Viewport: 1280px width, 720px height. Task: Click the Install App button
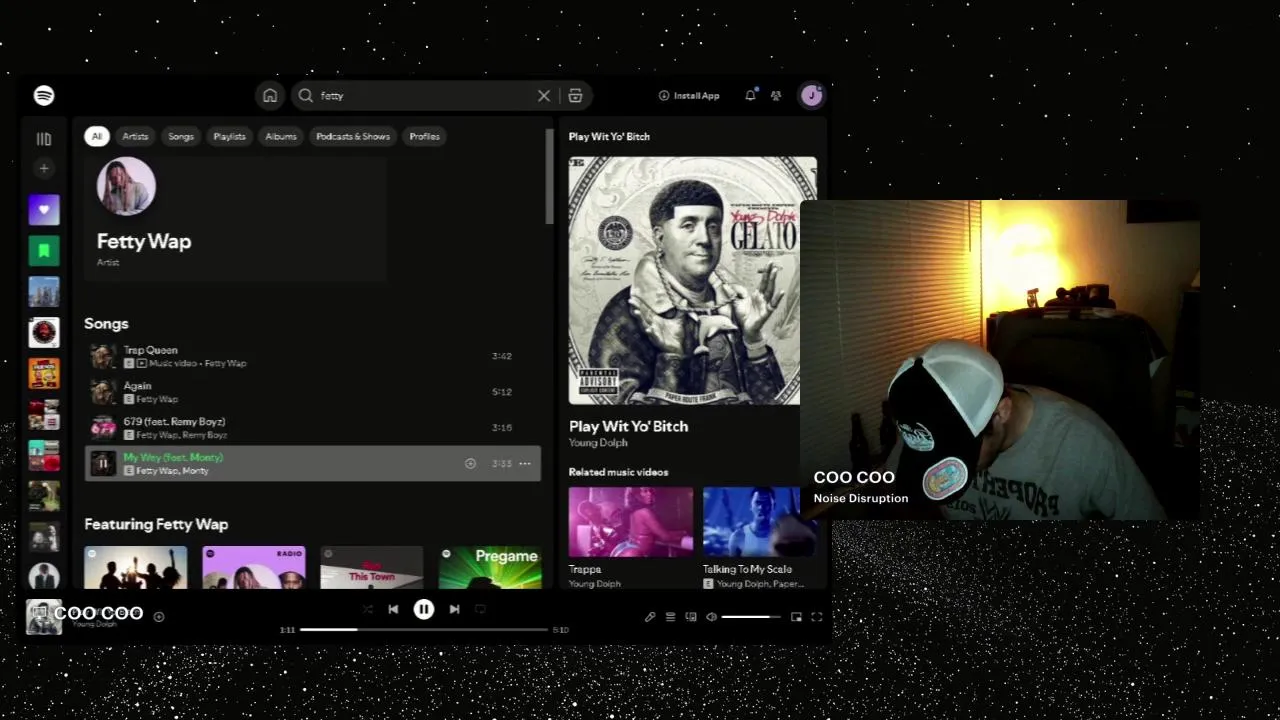click(x=689, y=96)
